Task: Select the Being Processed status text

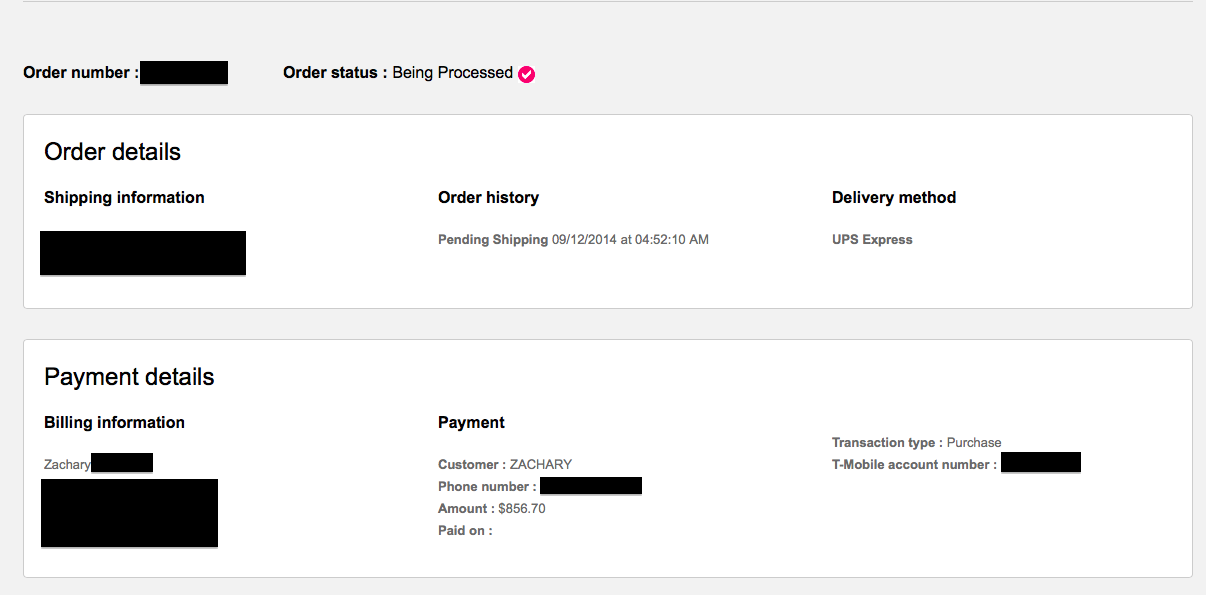Action: click(452, 73)
